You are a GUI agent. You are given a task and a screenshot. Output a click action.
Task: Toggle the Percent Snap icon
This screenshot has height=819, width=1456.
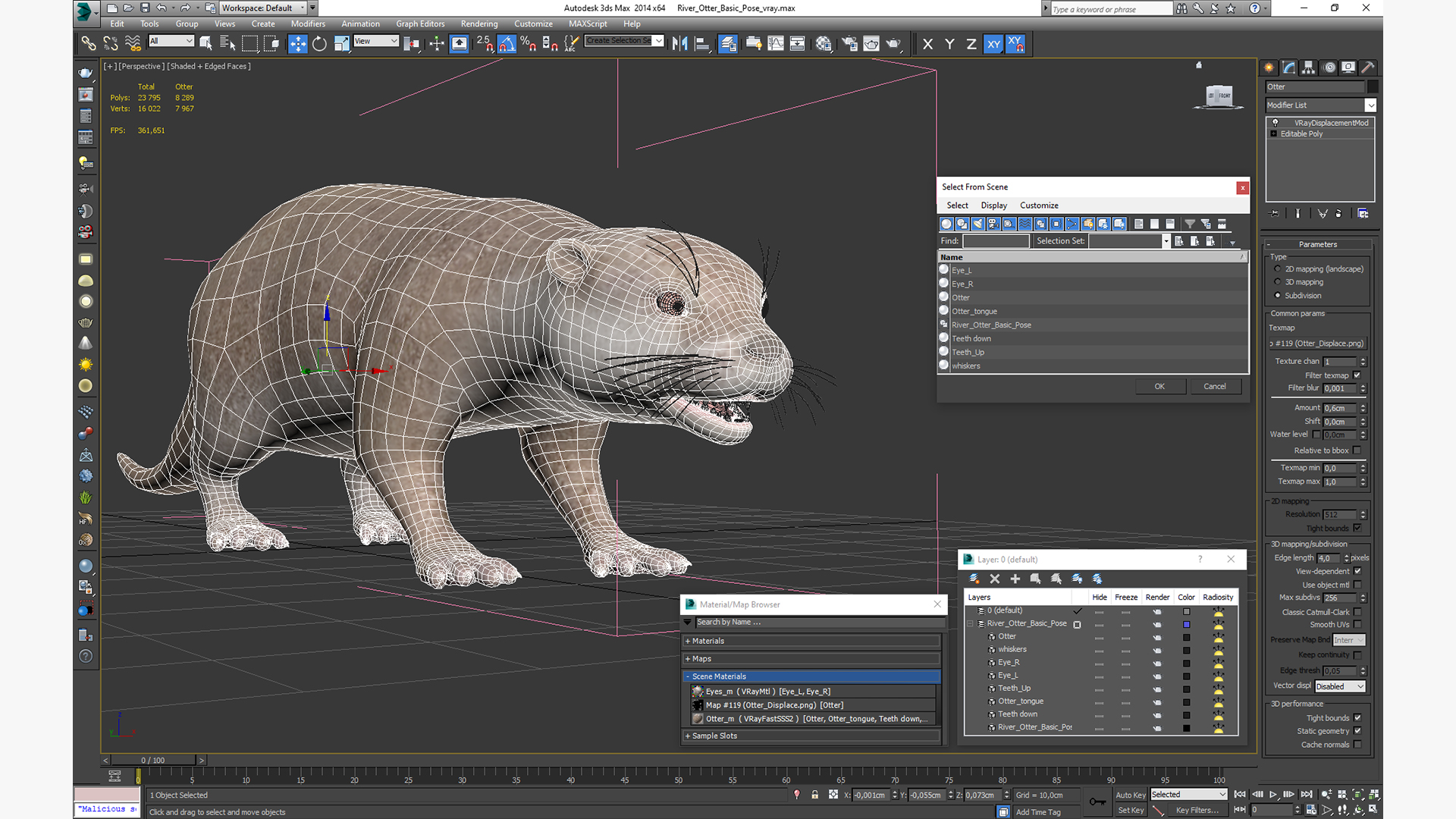coord(529,44)
